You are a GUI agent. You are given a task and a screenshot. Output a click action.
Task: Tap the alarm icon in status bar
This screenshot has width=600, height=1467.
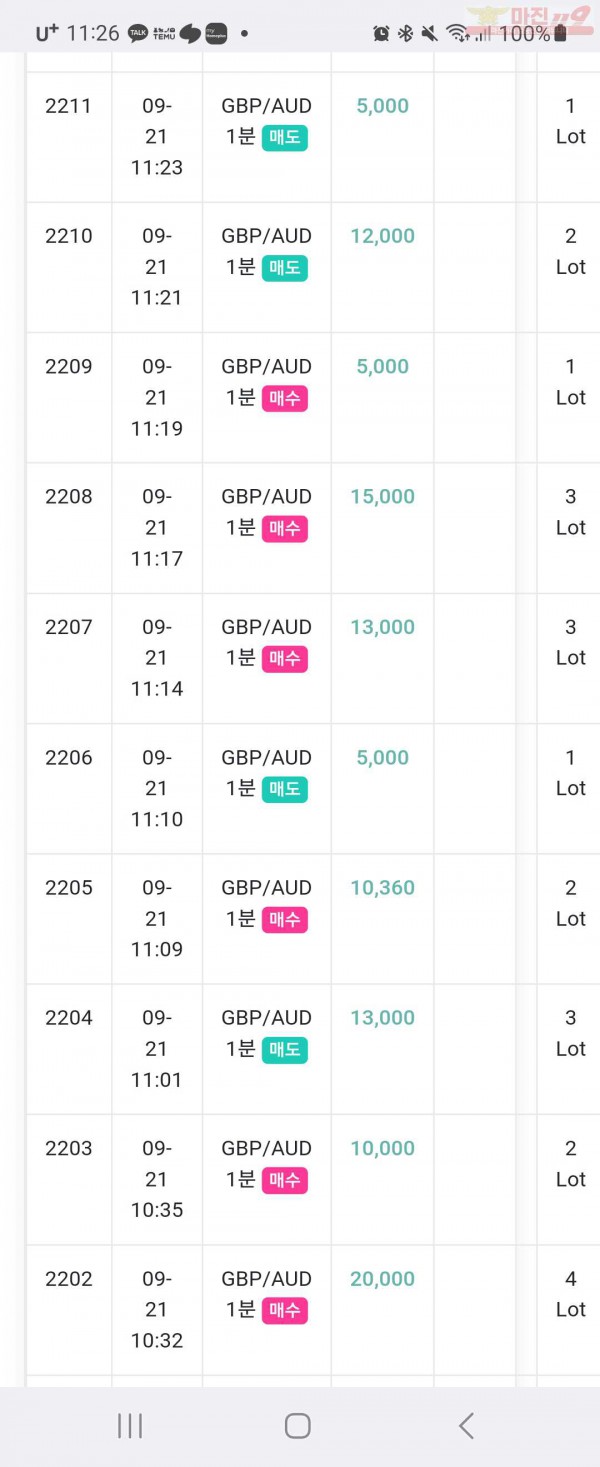(x=381, y=33)
